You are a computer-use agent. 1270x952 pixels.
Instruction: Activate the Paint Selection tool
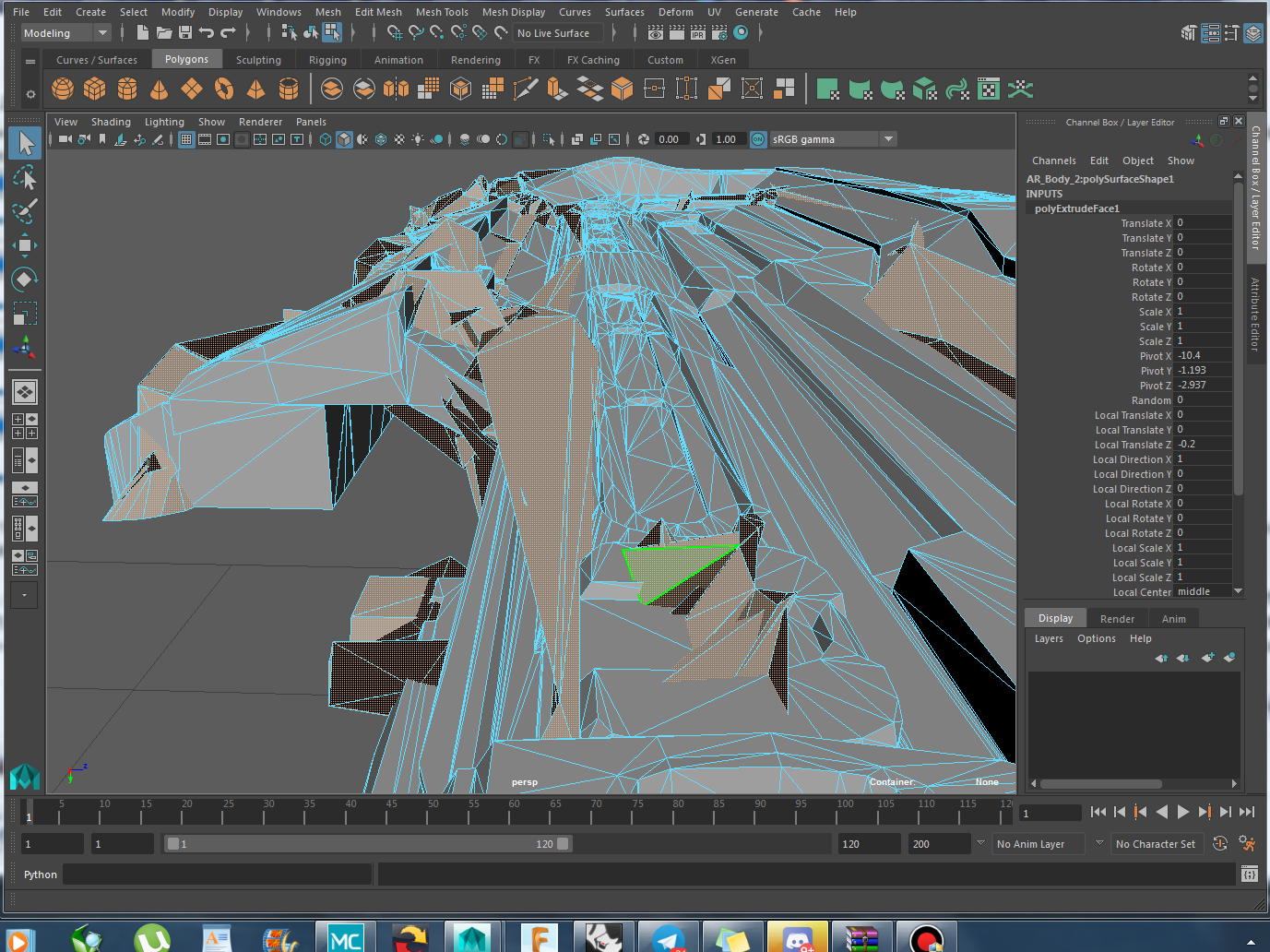pos(25,210)
